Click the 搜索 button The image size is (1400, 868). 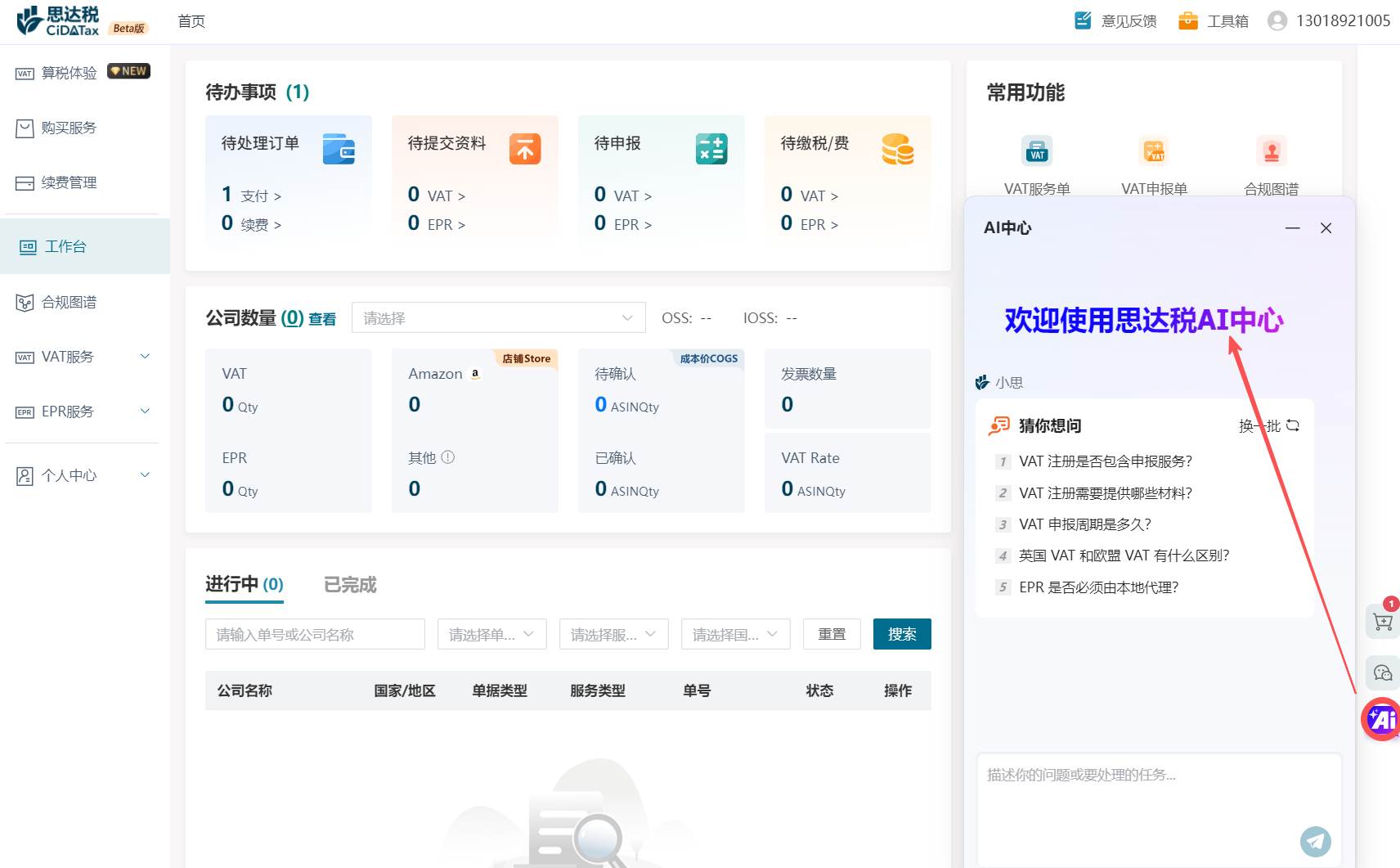point(901,635)
